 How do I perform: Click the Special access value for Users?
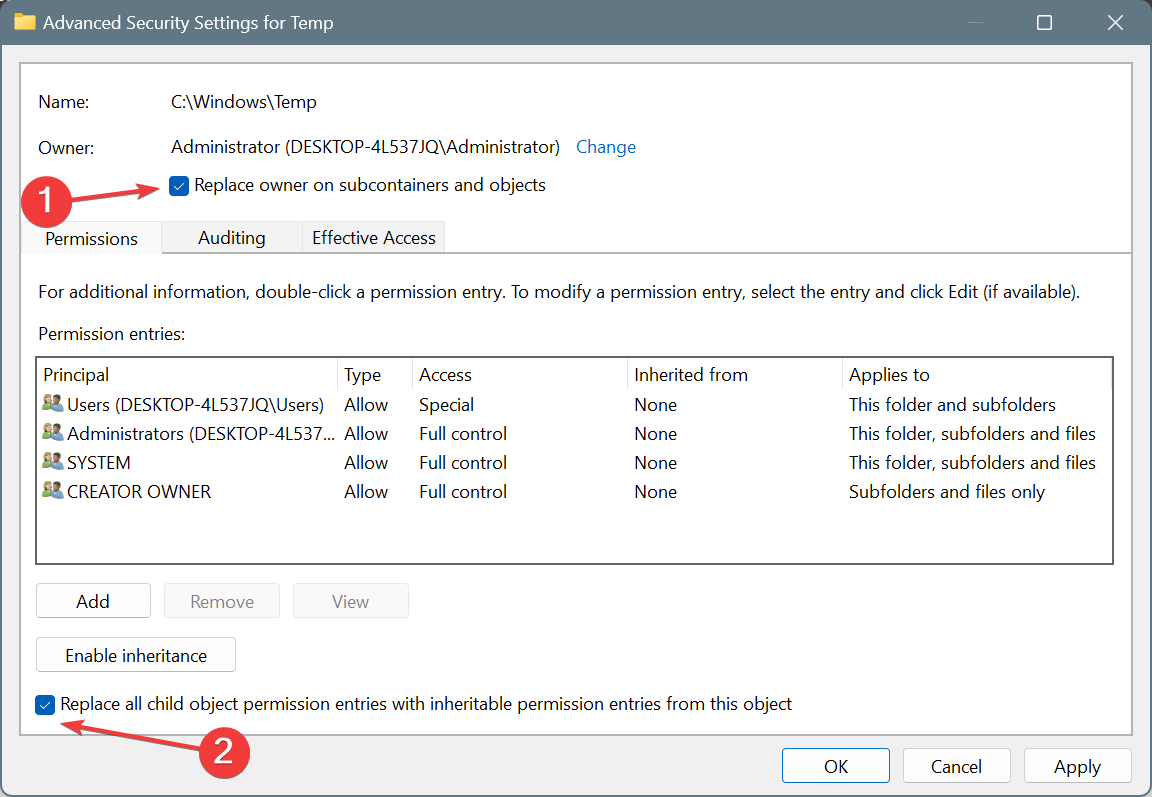446,405
